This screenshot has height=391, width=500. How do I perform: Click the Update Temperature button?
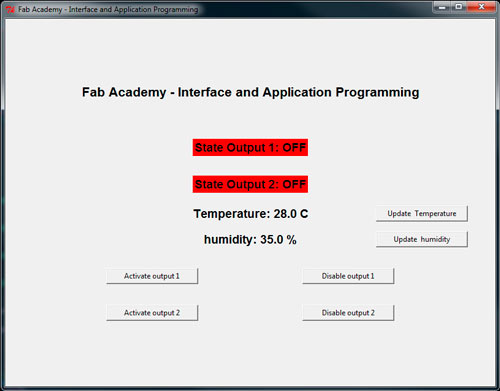[422, 213]
